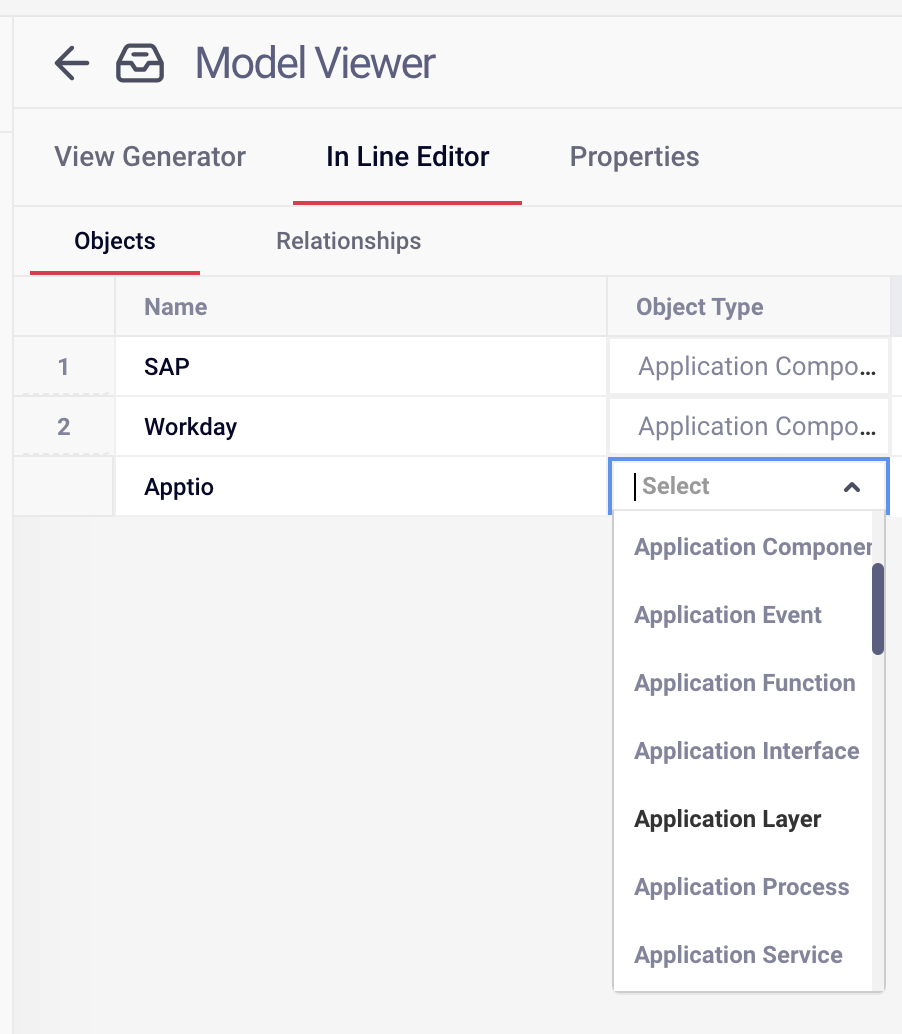The height and width of the screenshot is (1034, 902).
Task: Choose Application Interface as object type
Action: point(746,751)
